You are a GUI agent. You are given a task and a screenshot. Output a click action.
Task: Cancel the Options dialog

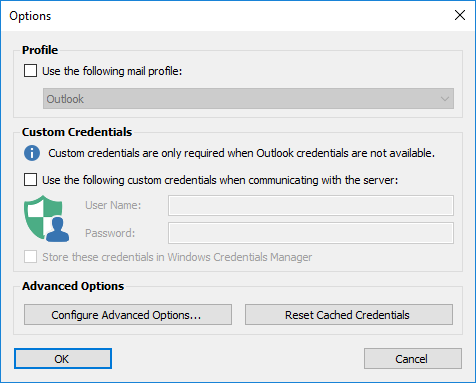click(413, 359)
